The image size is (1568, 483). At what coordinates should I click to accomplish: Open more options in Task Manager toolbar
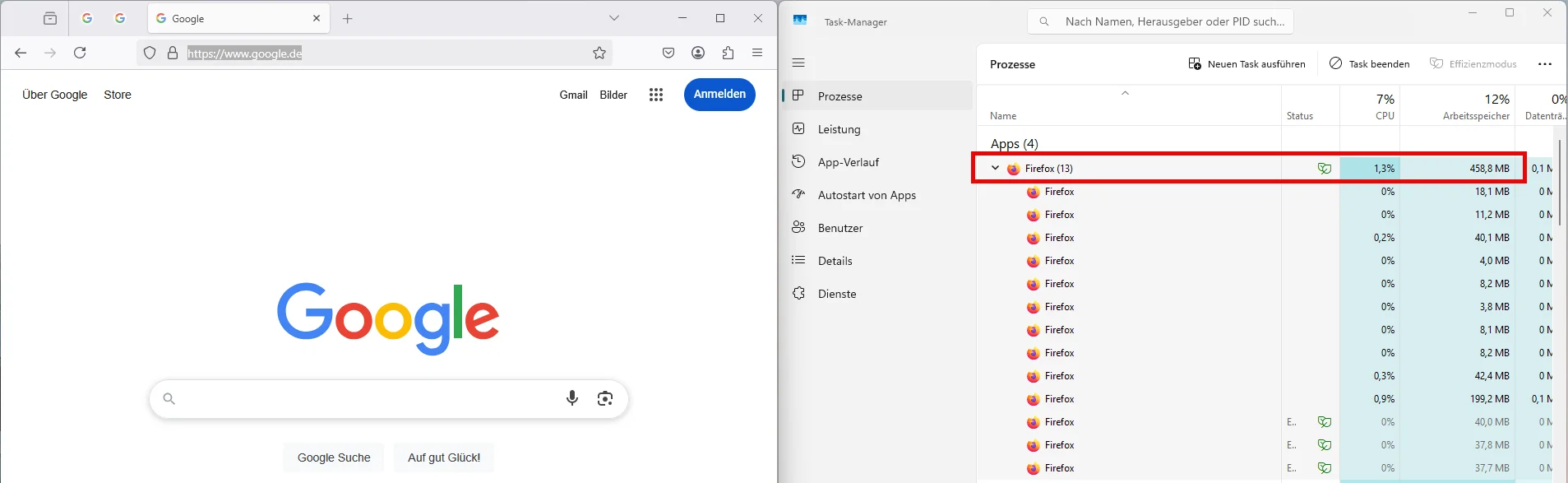tap(1545, 64)
